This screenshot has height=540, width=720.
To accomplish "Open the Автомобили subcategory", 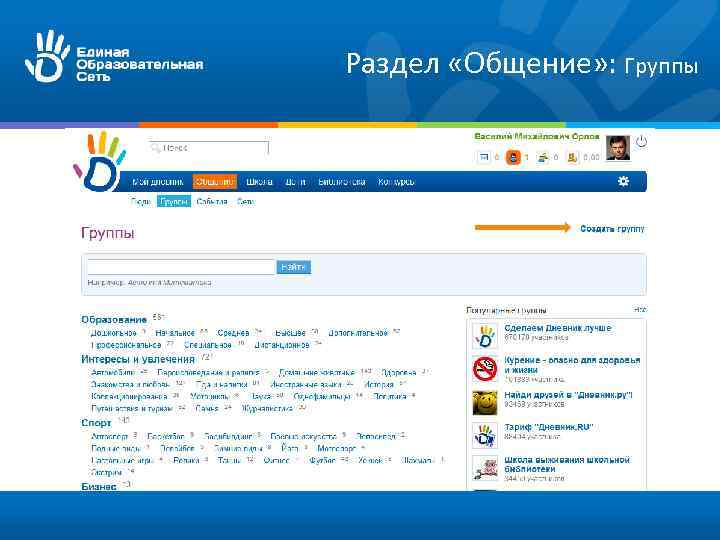I will 113,372.
